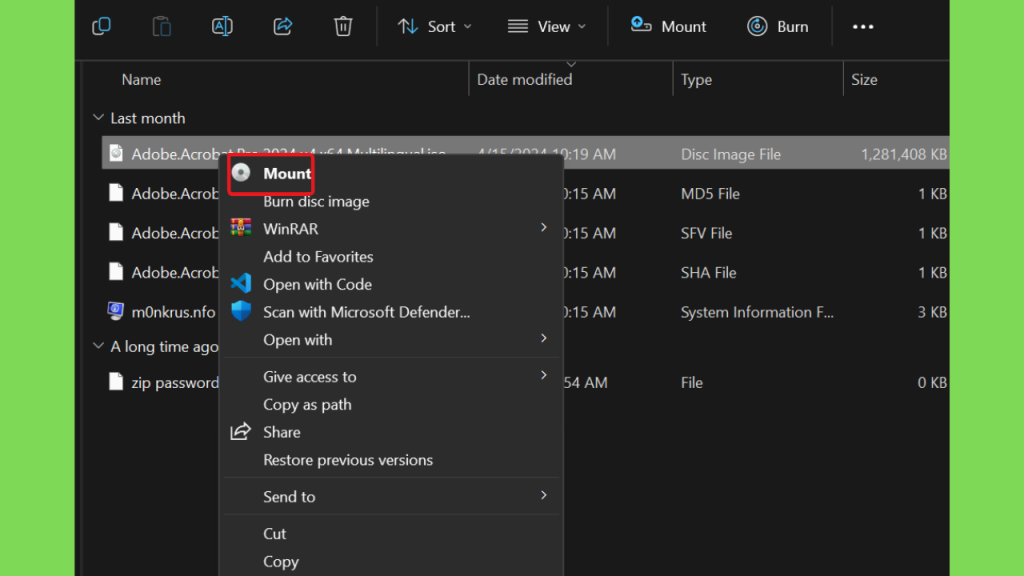The width and height of the screenshot is (1024, 576).
Task: Open the See more three-dots menu
Action: tap(863, 27)
